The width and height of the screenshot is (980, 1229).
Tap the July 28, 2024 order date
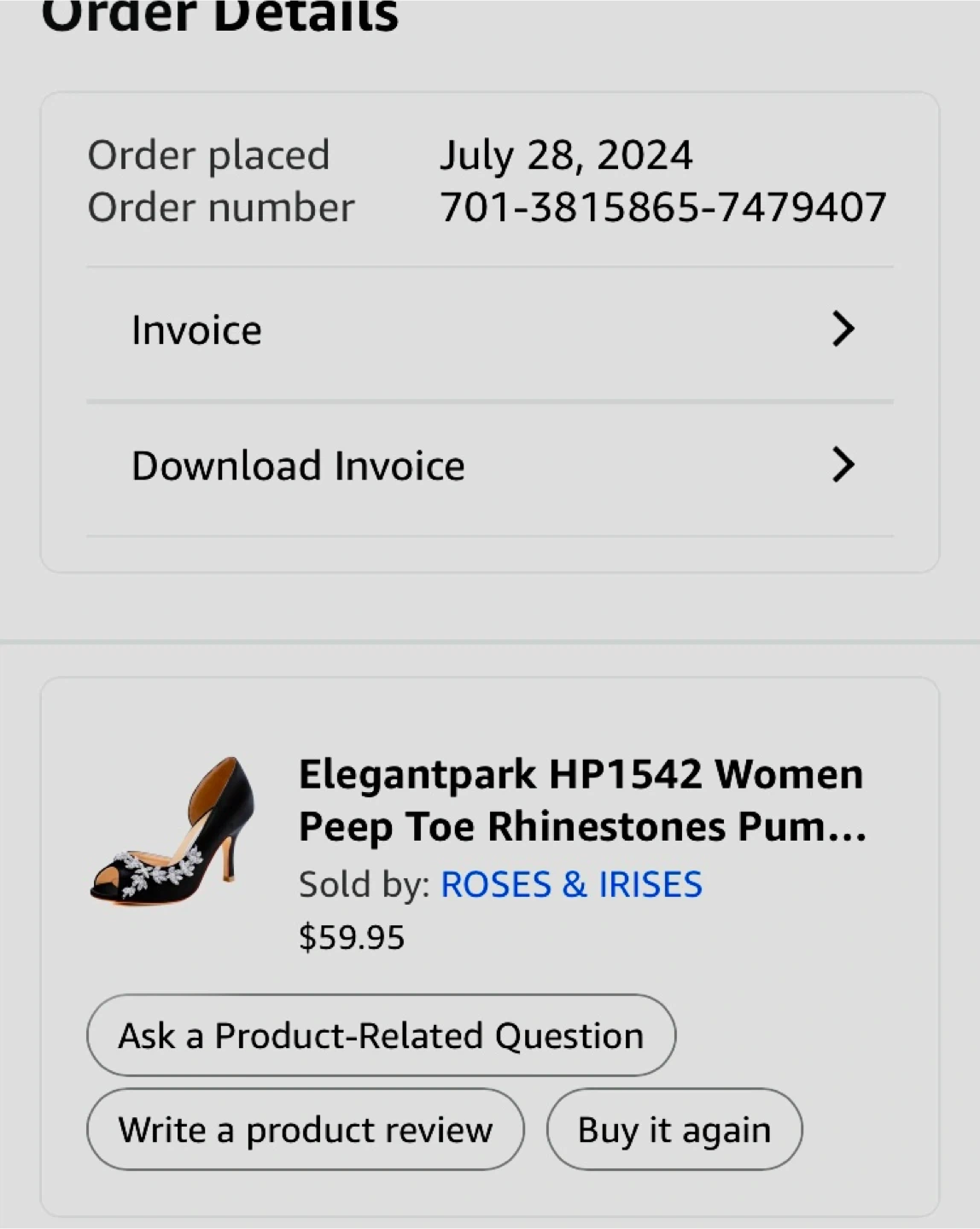566,155
